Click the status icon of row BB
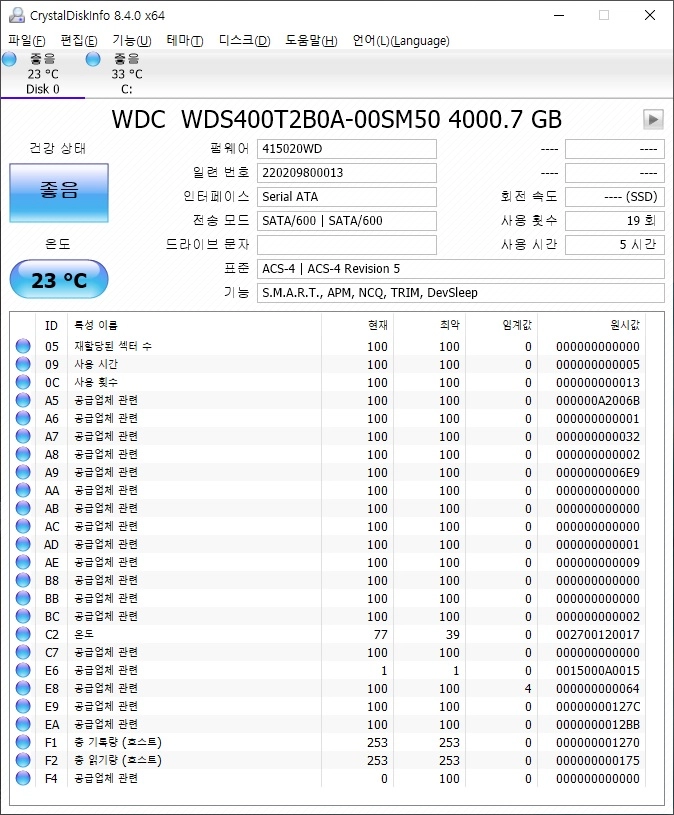 pyautogui.click(x=23, y=598)
